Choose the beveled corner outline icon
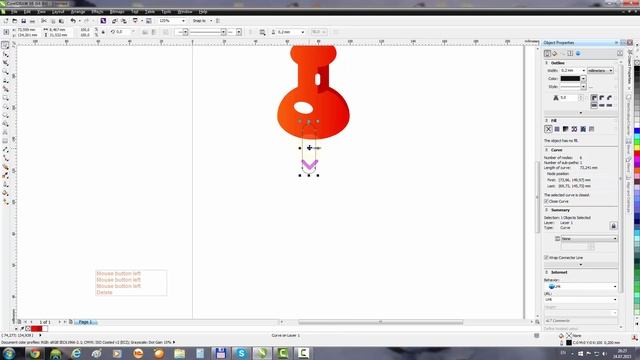The image size is (640, 360). point(609,98)
